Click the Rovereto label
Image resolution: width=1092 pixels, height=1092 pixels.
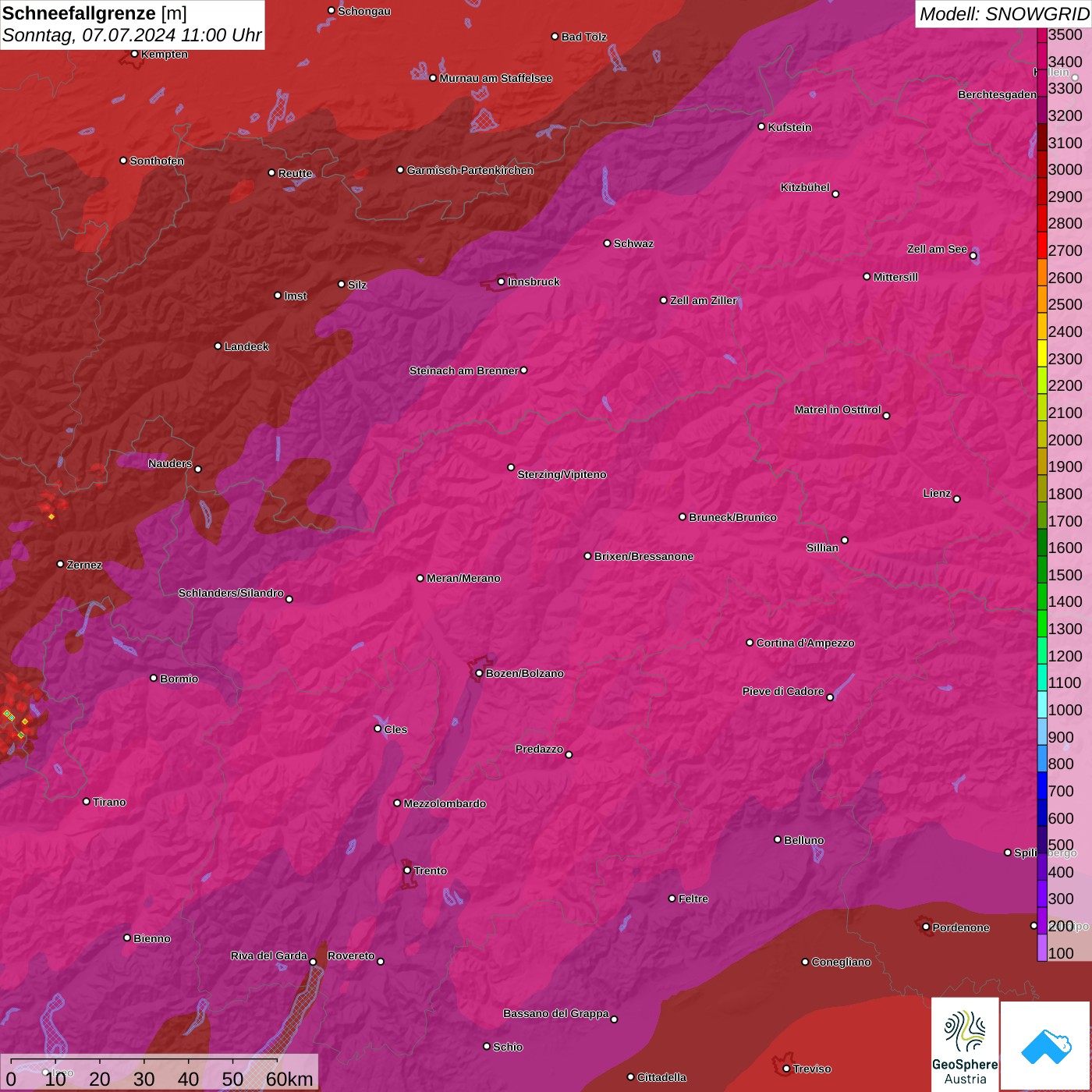coord(351,955)
